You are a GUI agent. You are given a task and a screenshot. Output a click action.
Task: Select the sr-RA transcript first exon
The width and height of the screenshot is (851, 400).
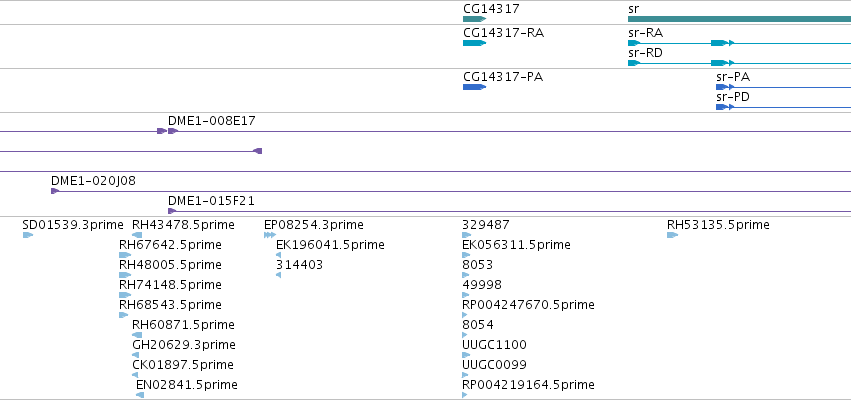pyautogui.click(x=634, y=43)
